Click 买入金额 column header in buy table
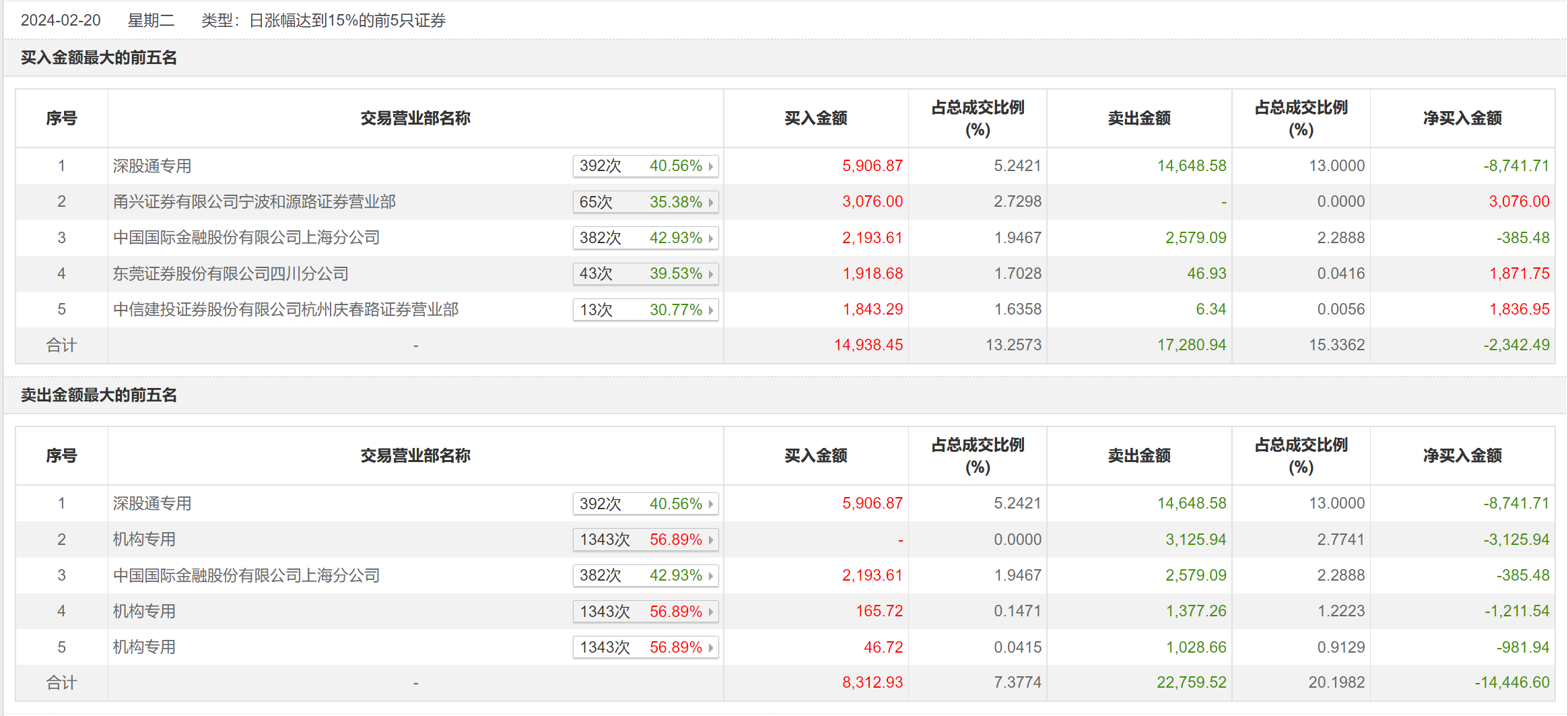The width and height of the screenshot is (1568, 716). (x=815, y=119)
